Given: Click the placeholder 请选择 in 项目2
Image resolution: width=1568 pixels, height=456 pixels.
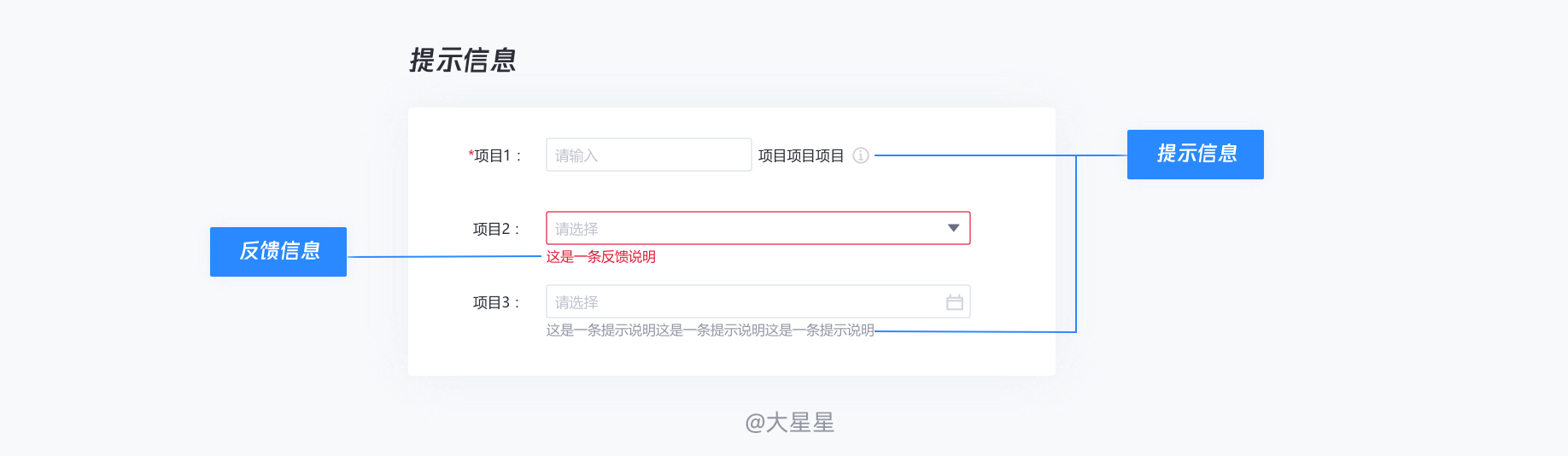Looking at the screenshot, I should 576,229.
